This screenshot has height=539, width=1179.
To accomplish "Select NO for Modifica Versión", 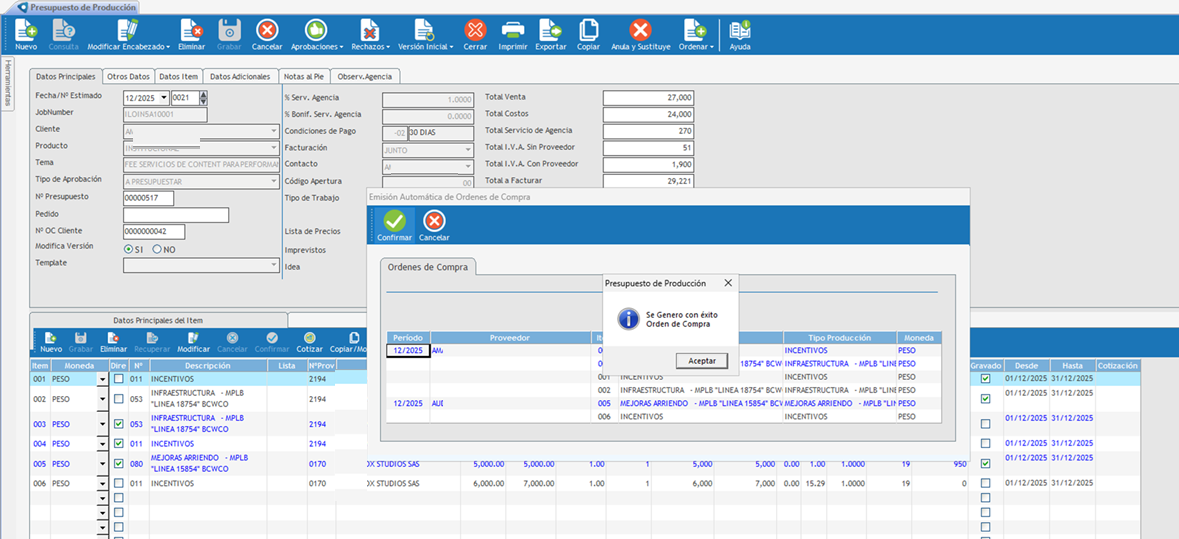I will 157,249.
